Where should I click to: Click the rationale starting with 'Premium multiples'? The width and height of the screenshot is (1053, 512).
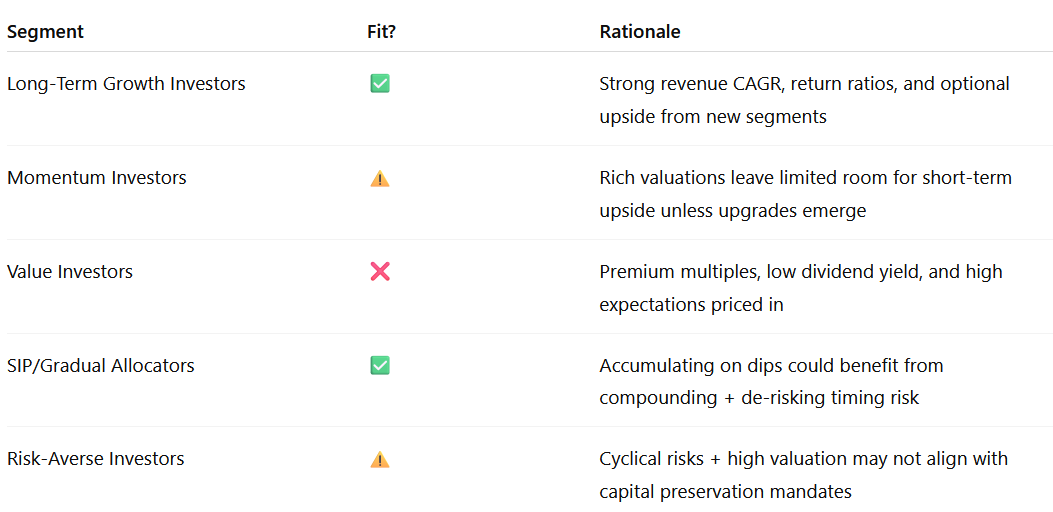[x=800, y=272]
